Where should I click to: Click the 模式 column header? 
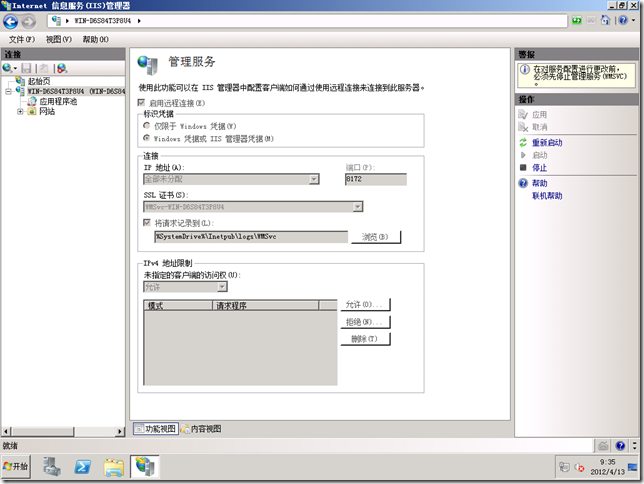point(178,305)
